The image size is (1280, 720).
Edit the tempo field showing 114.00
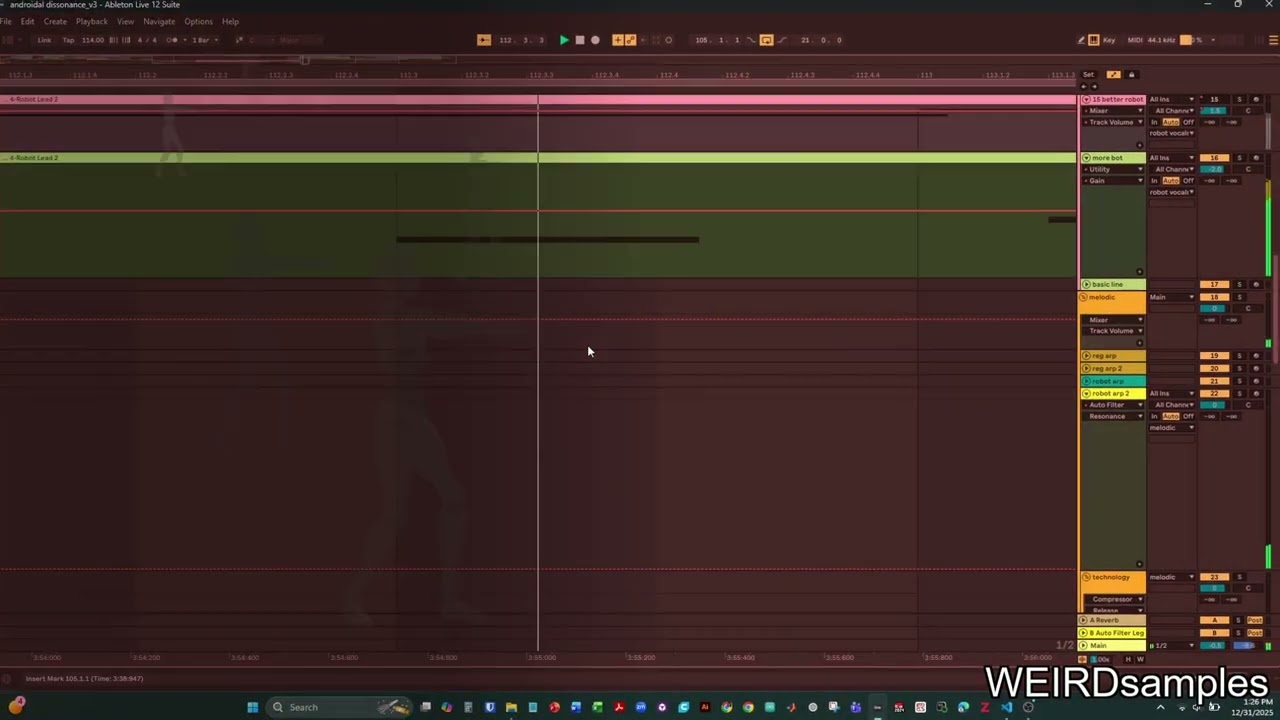pos(93,40)
